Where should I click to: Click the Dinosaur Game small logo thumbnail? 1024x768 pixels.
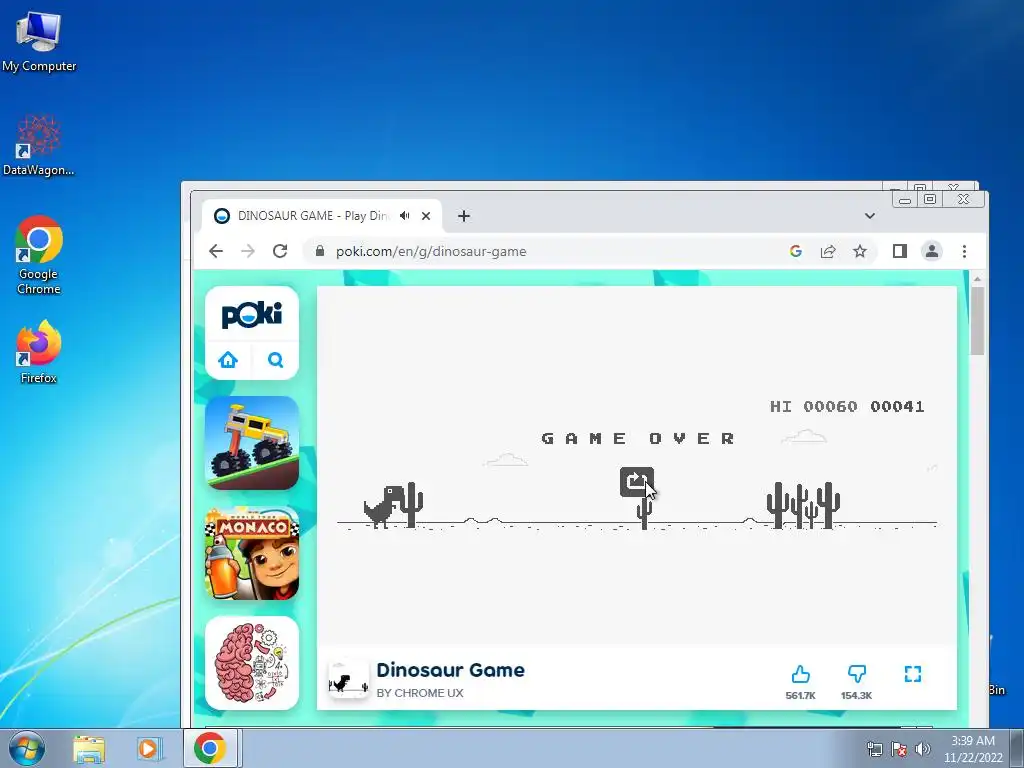[348, 679]
